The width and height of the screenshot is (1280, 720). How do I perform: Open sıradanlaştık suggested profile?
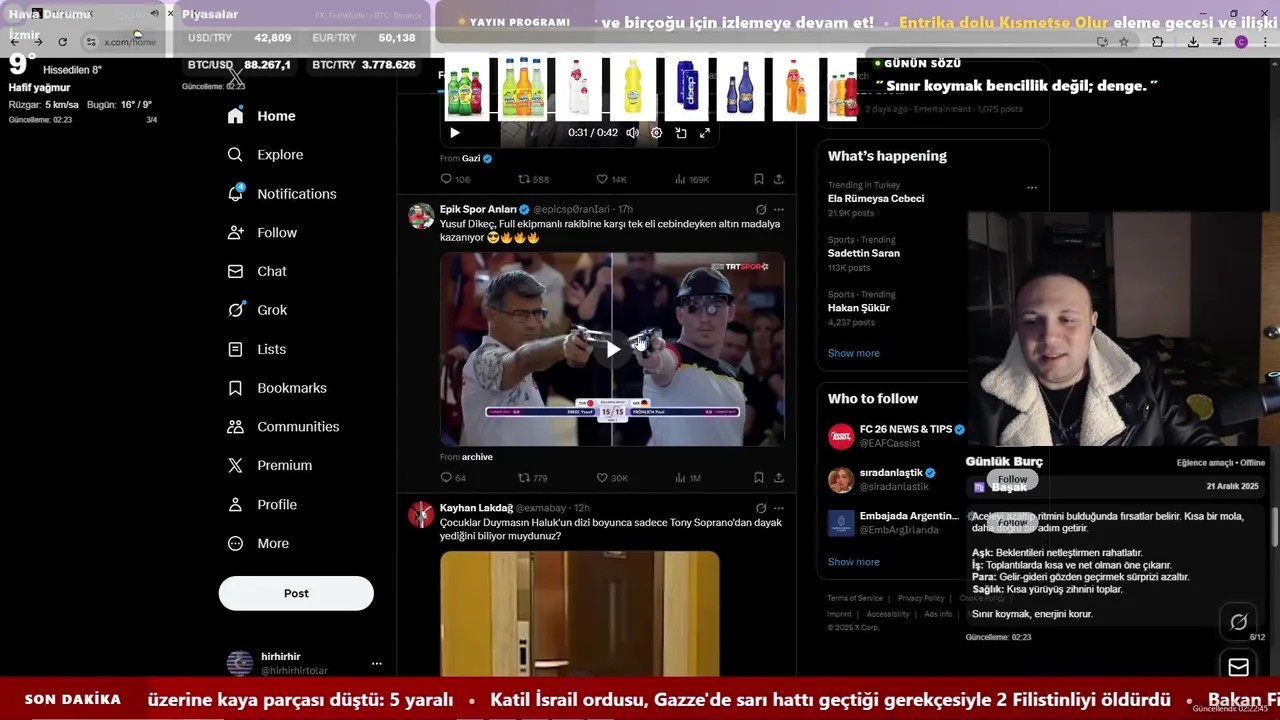click(x=891, y=473)
